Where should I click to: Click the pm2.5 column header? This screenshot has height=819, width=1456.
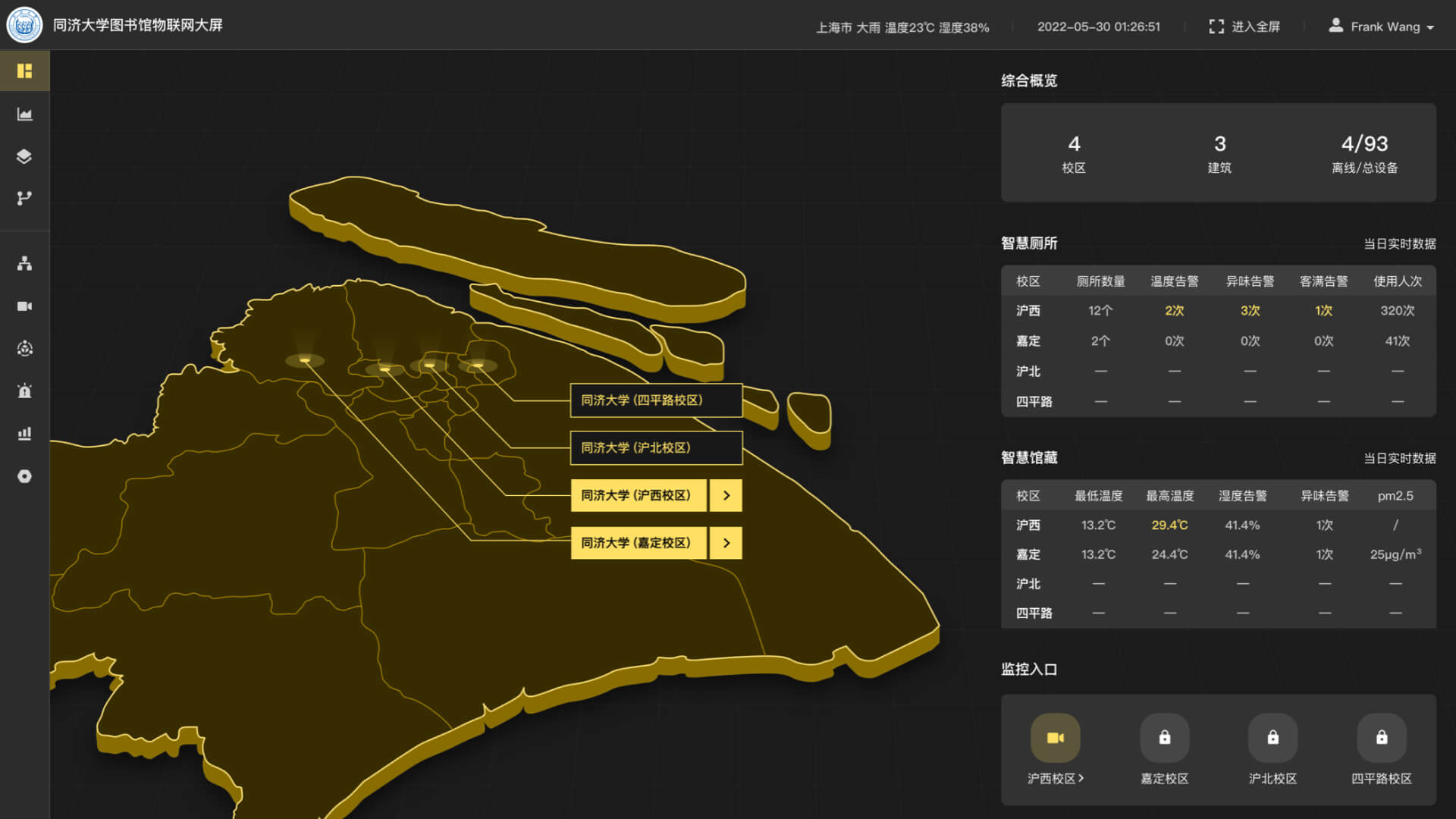(x=1395, y=496)
